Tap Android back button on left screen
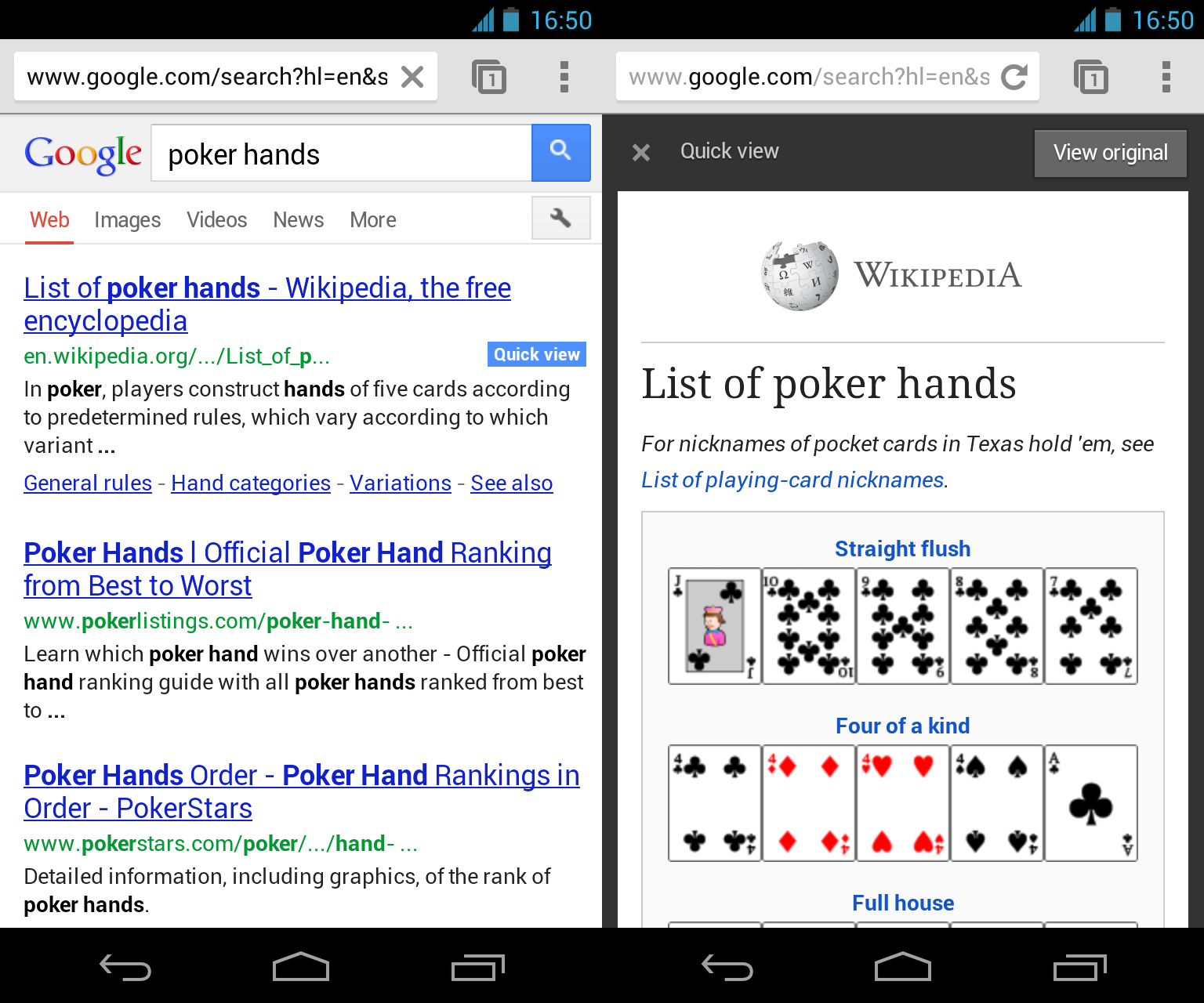Image resolution: width=1204 pixels, height=1003 pixels. point(125,967)
